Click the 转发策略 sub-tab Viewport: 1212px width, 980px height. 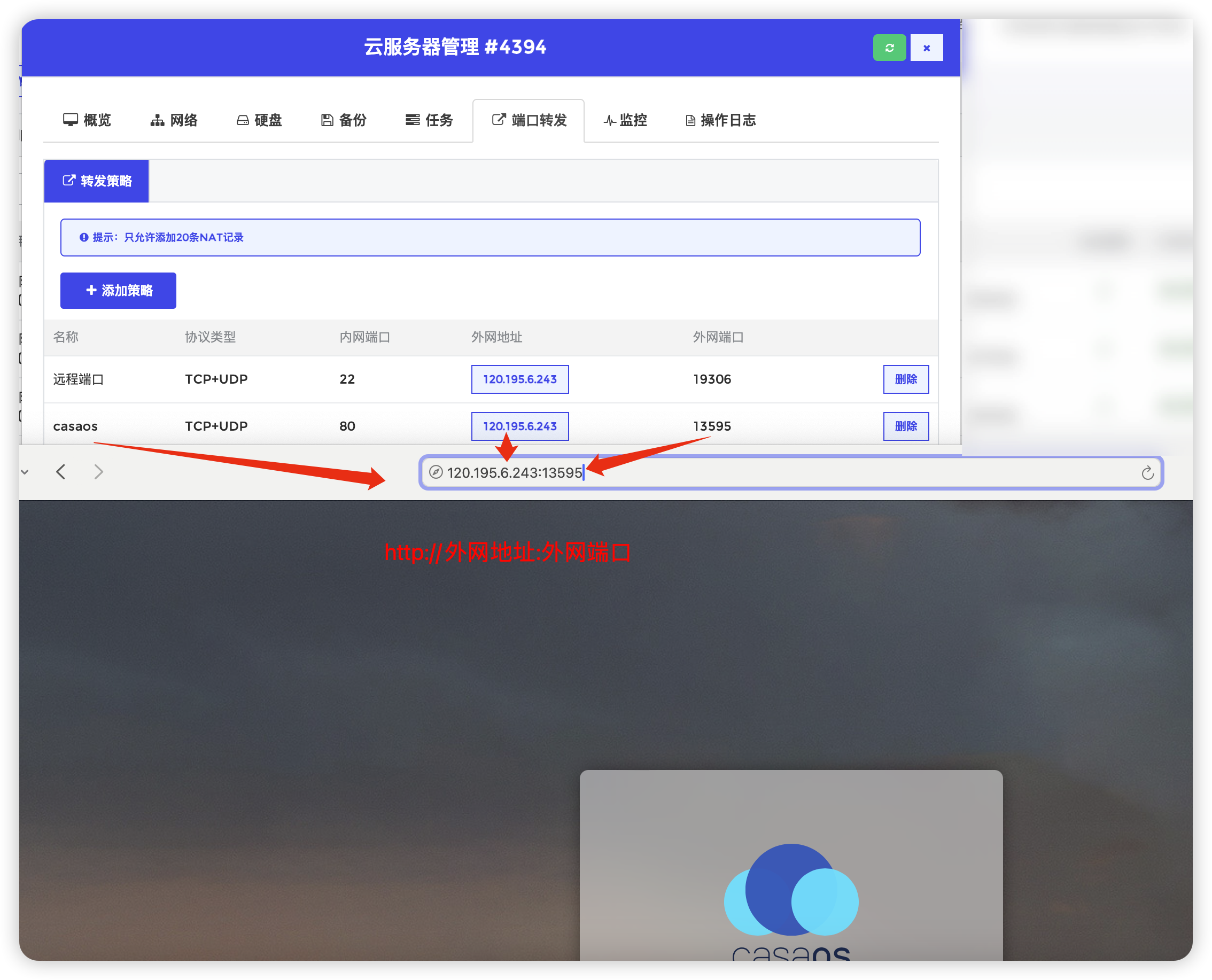(x=97, y=181)
